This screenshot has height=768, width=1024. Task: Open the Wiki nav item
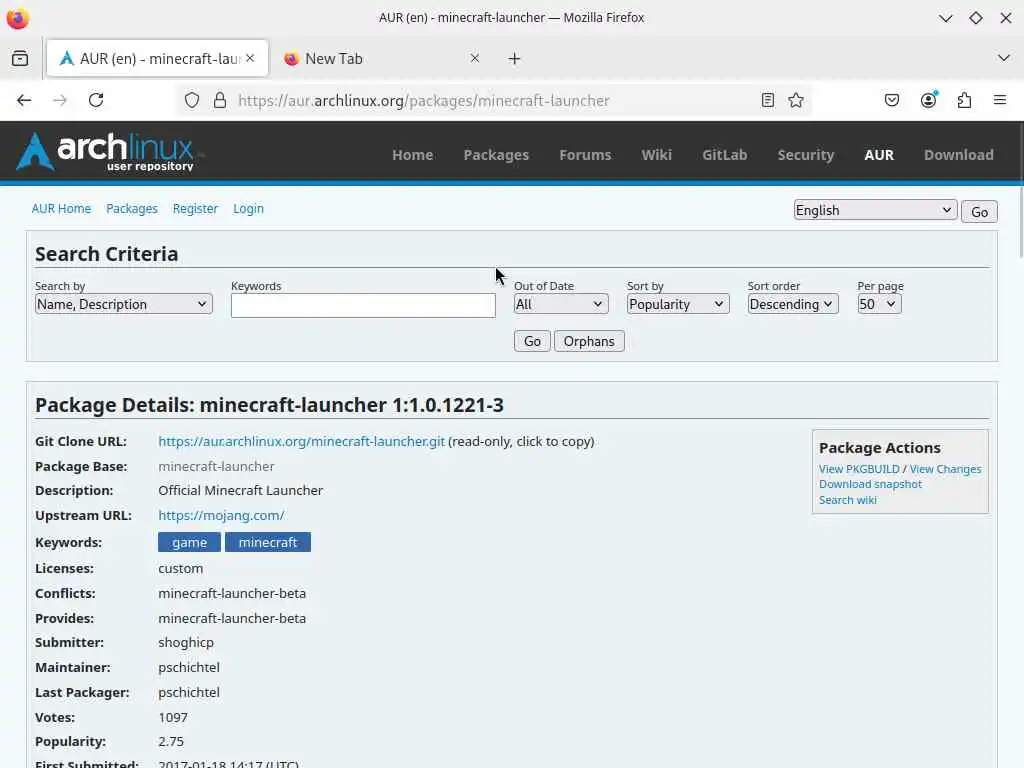pos(656,155)
